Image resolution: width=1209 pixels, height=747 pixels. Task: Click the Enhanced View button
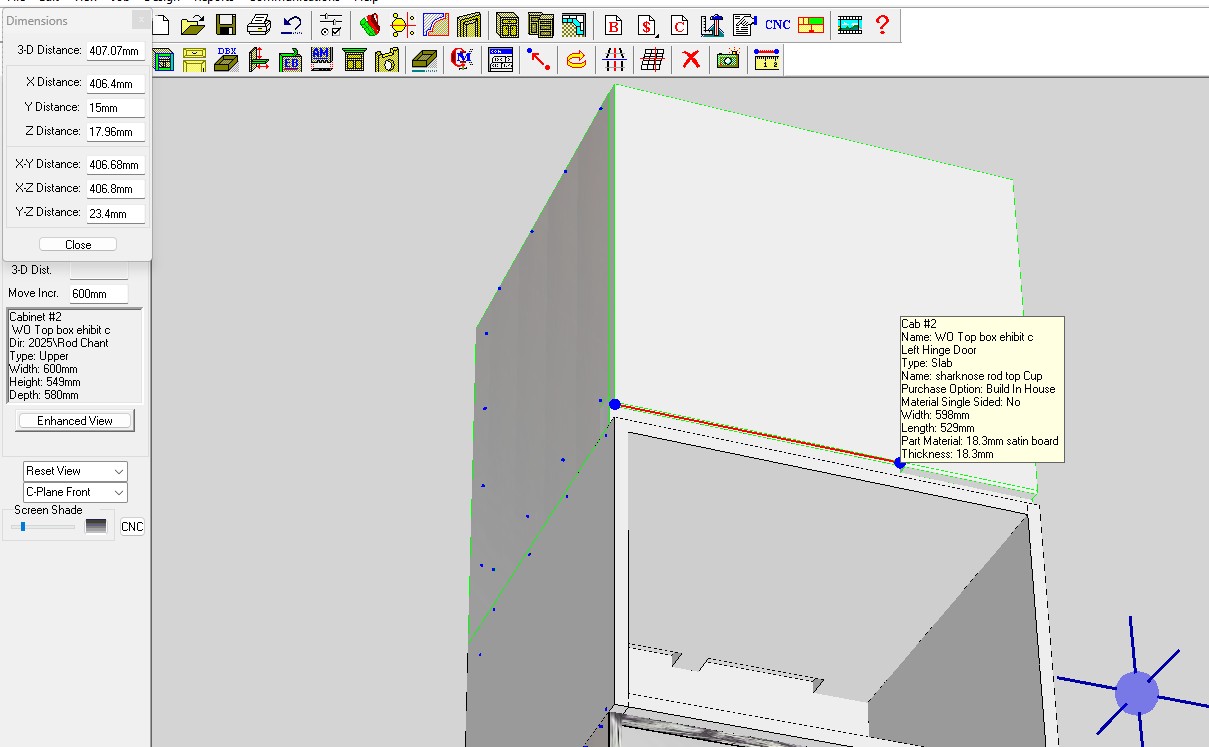(x=75, y=421)
